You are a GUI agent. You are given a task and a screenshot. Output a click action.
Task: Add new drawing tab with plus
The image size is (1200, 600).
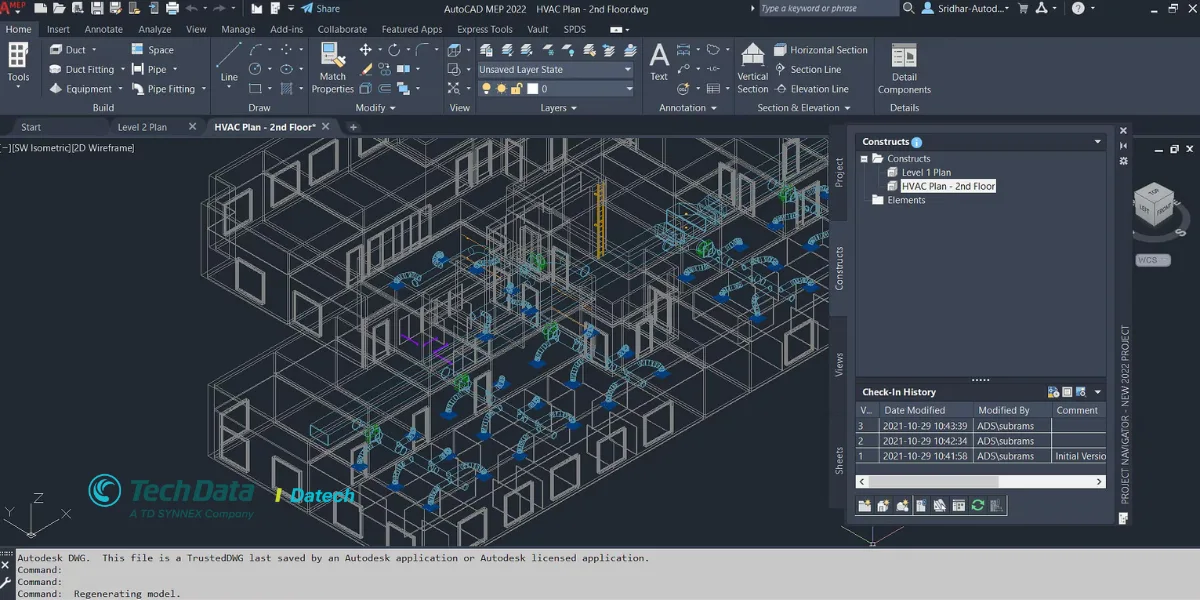click(353, 127)
